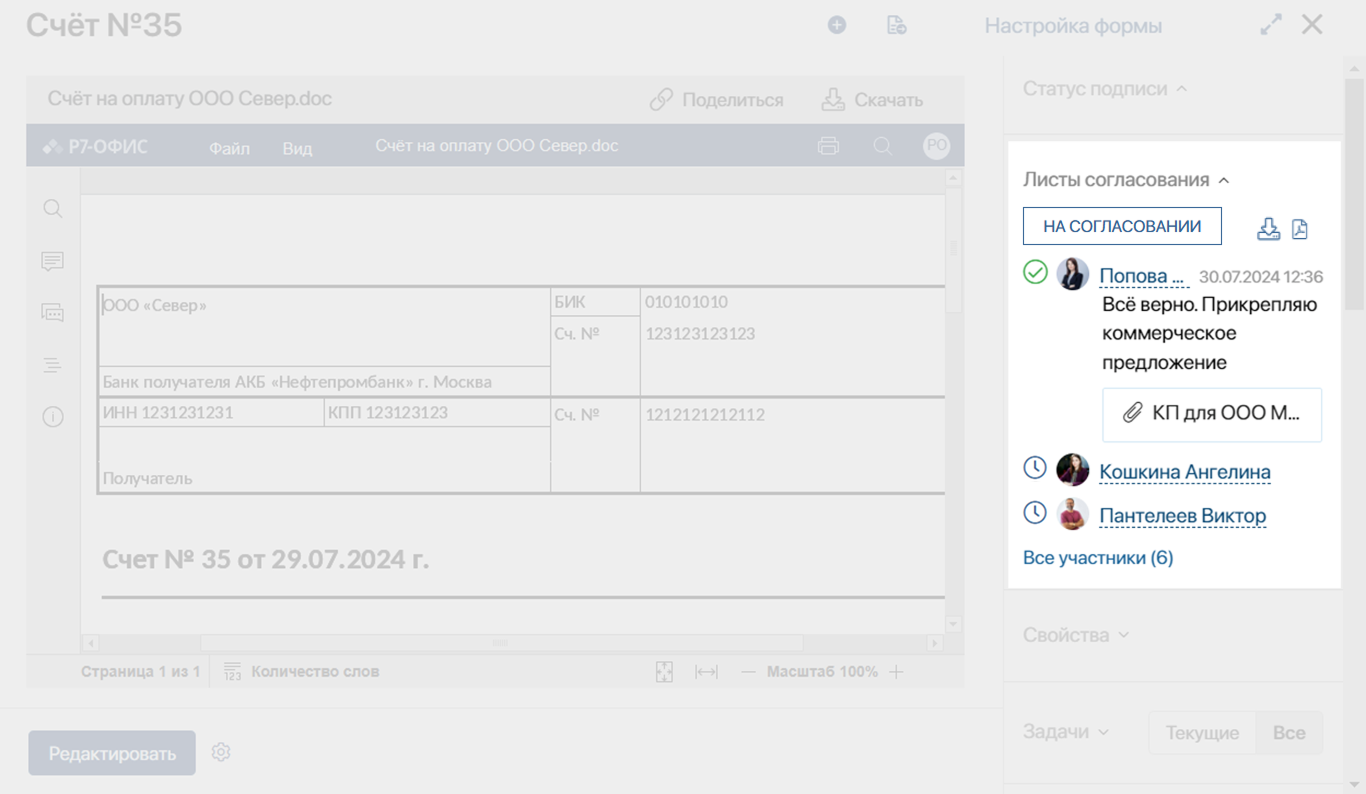Click the НА СОГЛАСОВАНИИ status button
The height and width of the screenshot is (794, 1366).
click(x=1122, y=226)
